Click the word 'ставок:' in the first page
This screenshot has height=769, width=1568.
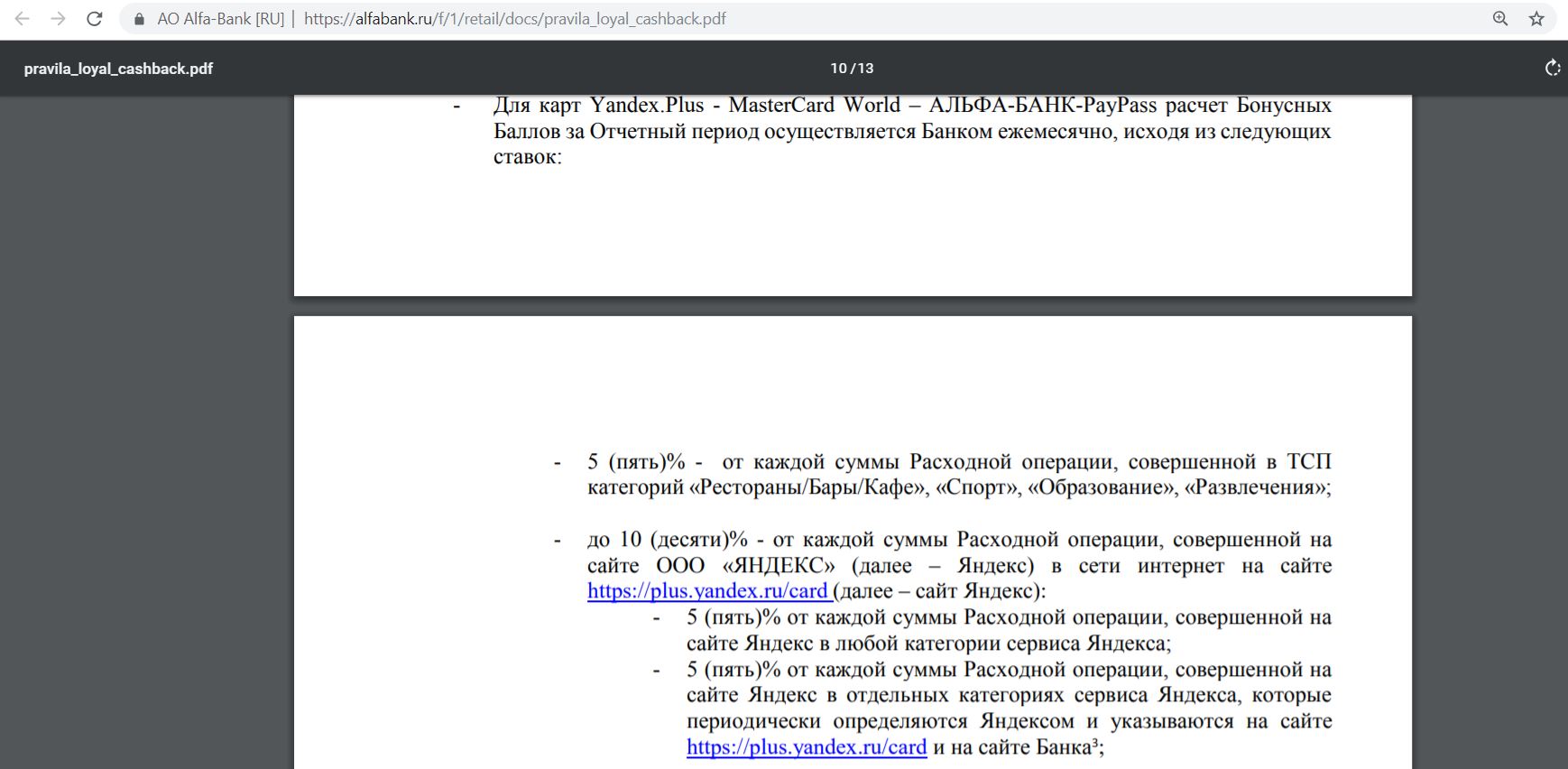(528, 157)
